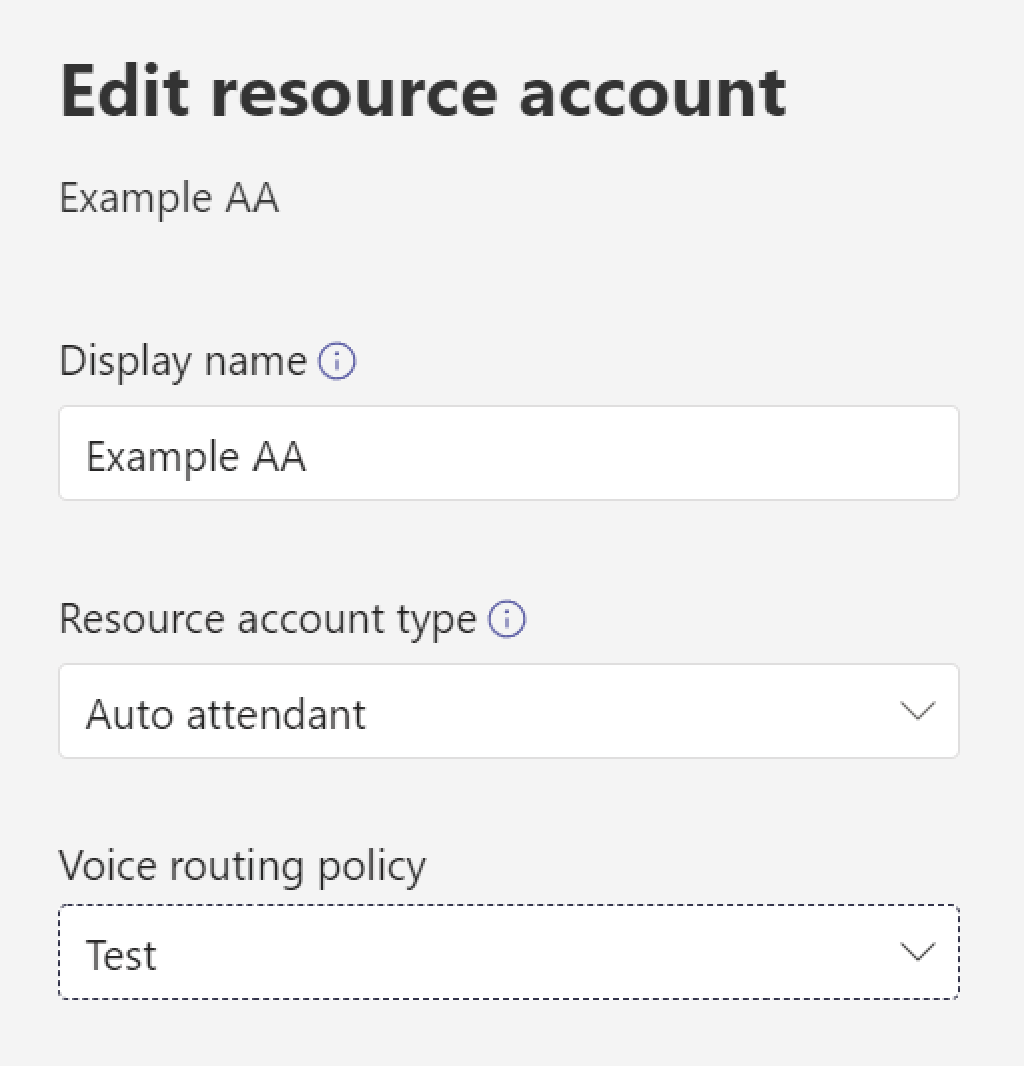Click the Example AA subtitle label
Viewport: 1024px width, 1066px height.
(169, 197)
